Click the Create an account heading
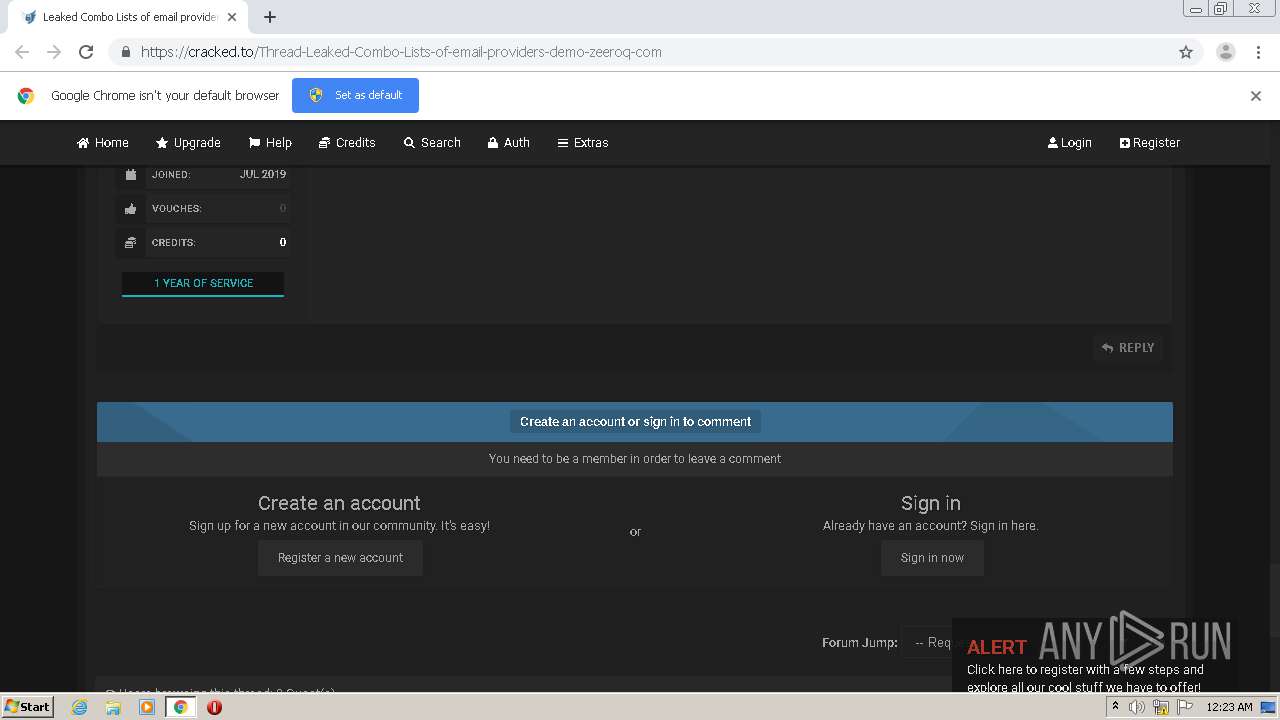This screenshot has height=720, width=1280. click(339, 503)
